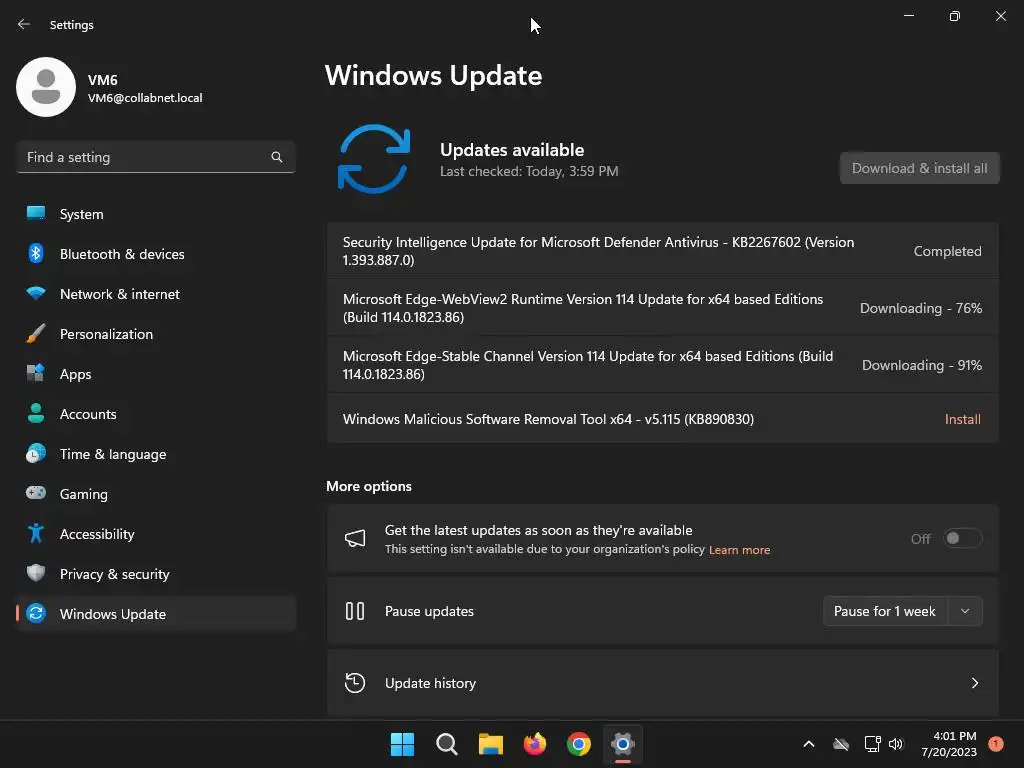Viewport: 1024px width, 768px height.
Task: Launch Firefox from the taskbar
Action: point(535,744)
